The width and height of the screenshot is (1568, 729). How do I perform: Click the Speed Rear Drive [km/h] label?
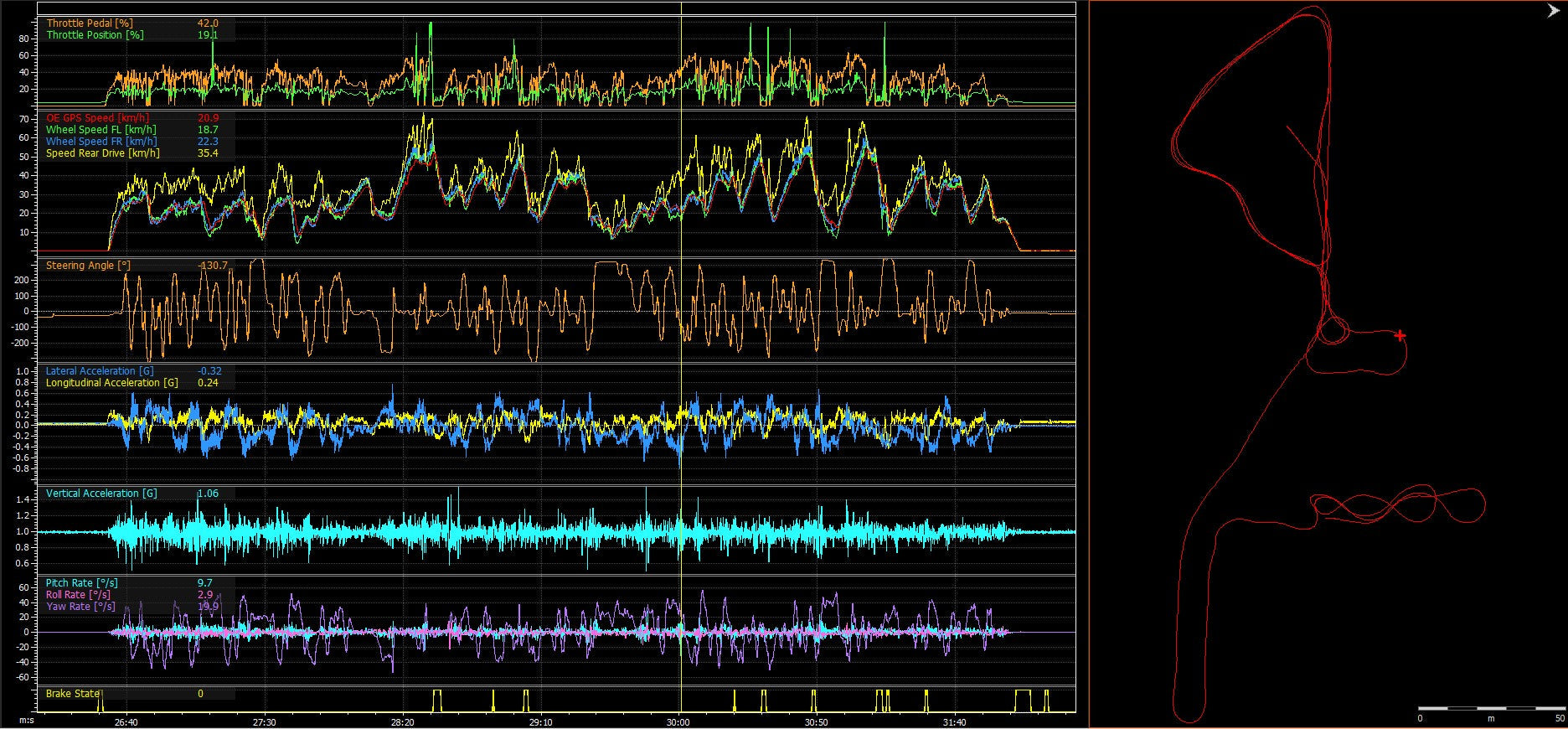click(102, 153)
